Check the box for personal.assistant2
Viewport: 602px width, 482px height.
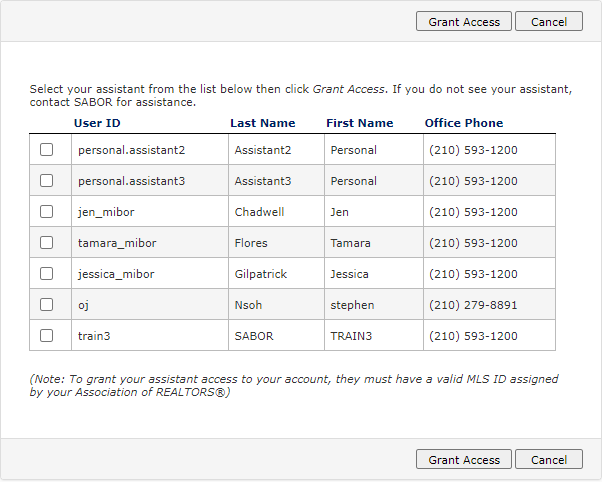tap(47, 150)
